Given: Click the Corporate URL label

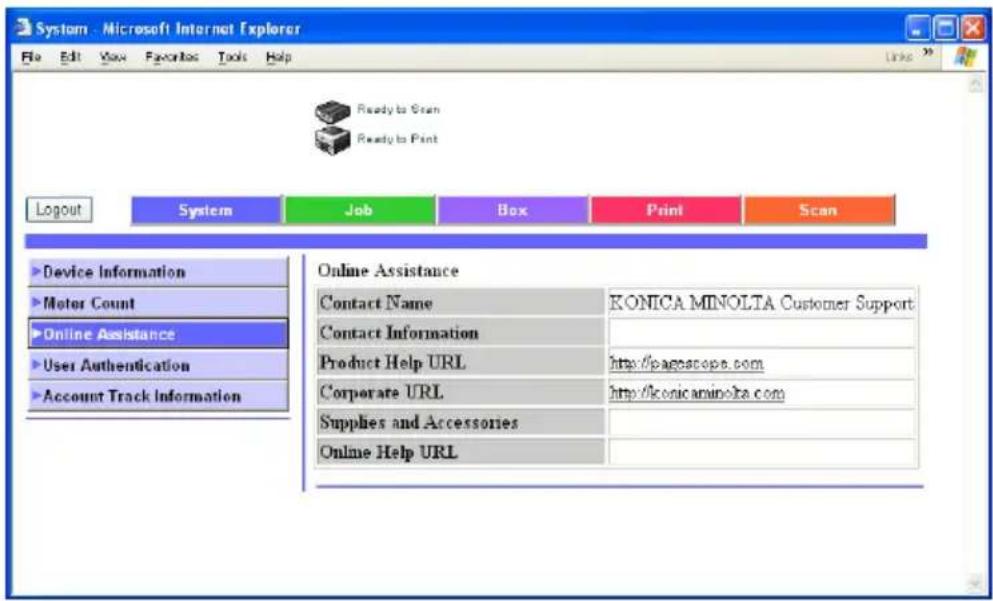Looking at the screenshot, I should click(x=381, y=393).
